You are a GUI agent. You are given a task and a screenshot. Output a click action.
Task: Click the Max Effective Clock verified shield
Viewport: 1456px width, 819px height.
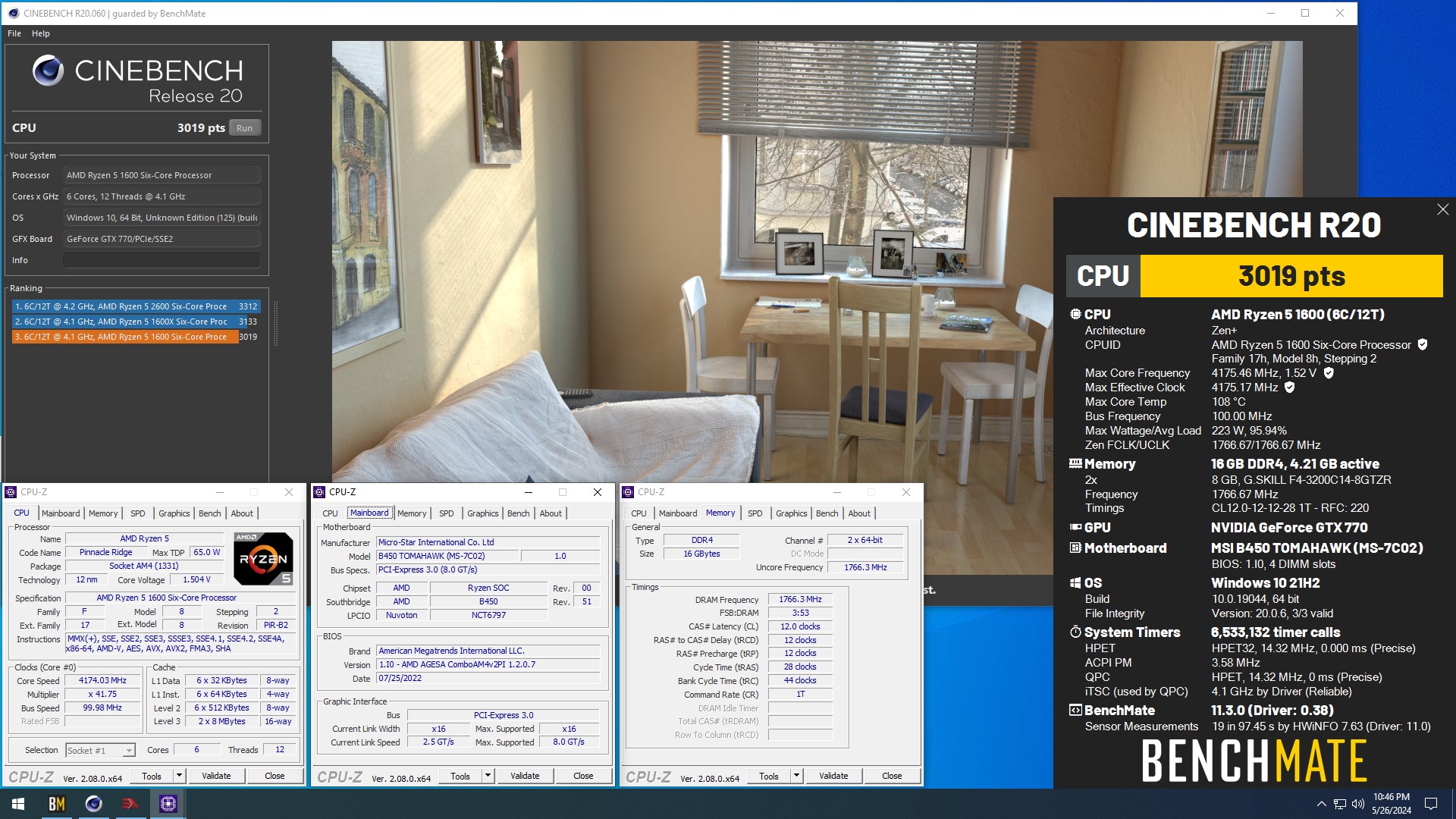(x=1289, y=387)
